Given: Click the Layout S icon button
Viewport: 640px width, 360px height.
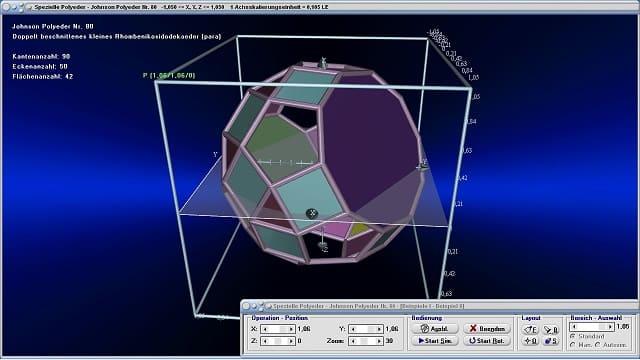Looking at the screenshot, I should [x=551, y=340].
